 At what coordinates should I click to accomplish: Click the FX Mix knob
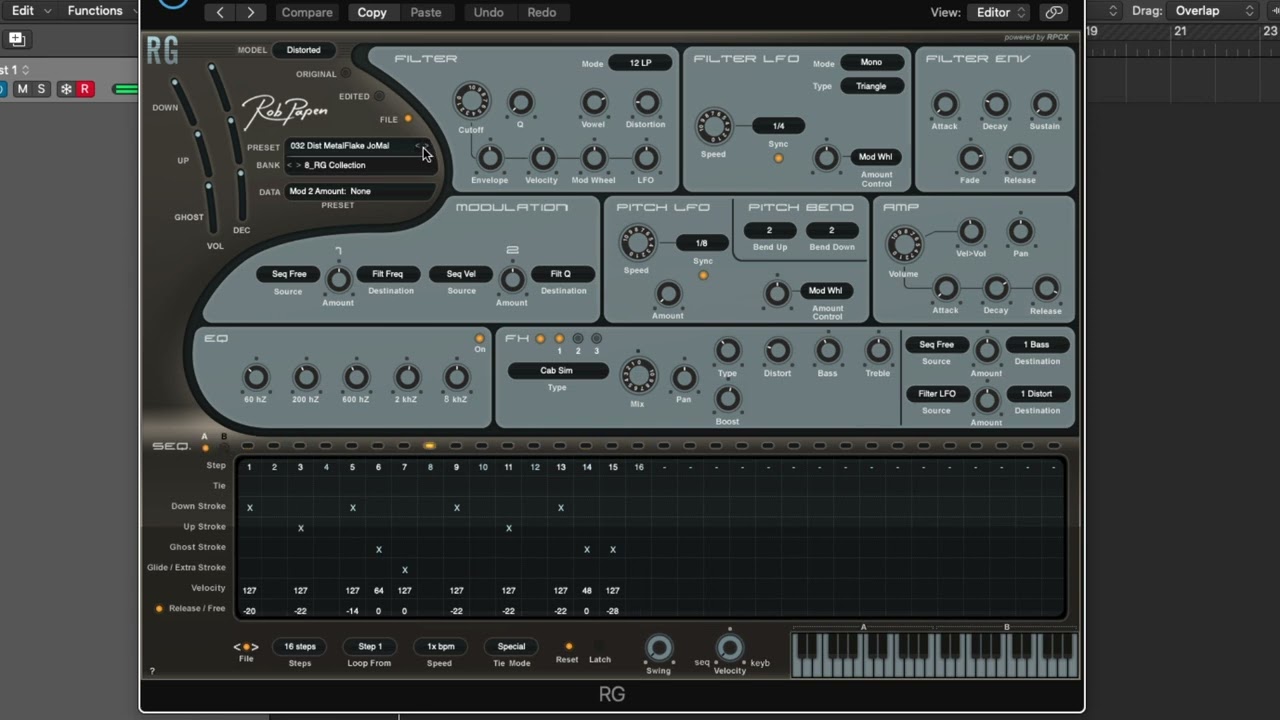click(638, 376)
